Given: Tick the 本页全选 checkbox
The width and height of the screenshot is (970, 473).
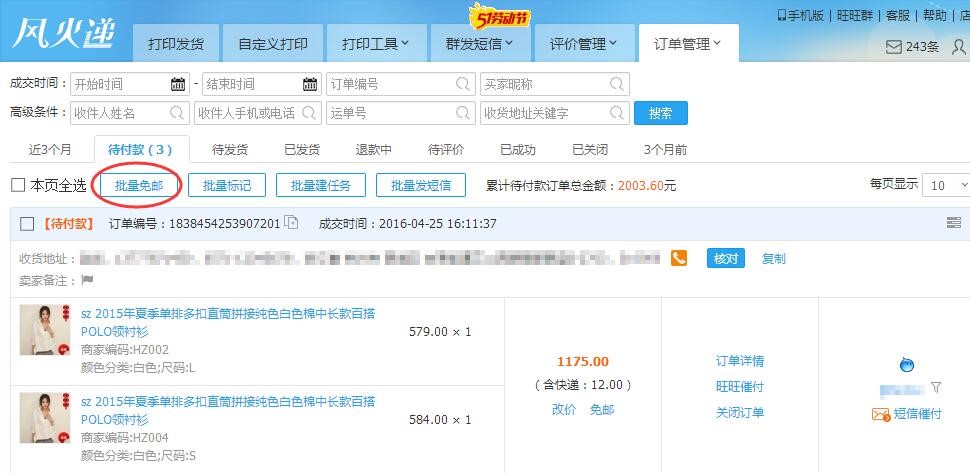Looking at the screenshot, I should 19,185.
